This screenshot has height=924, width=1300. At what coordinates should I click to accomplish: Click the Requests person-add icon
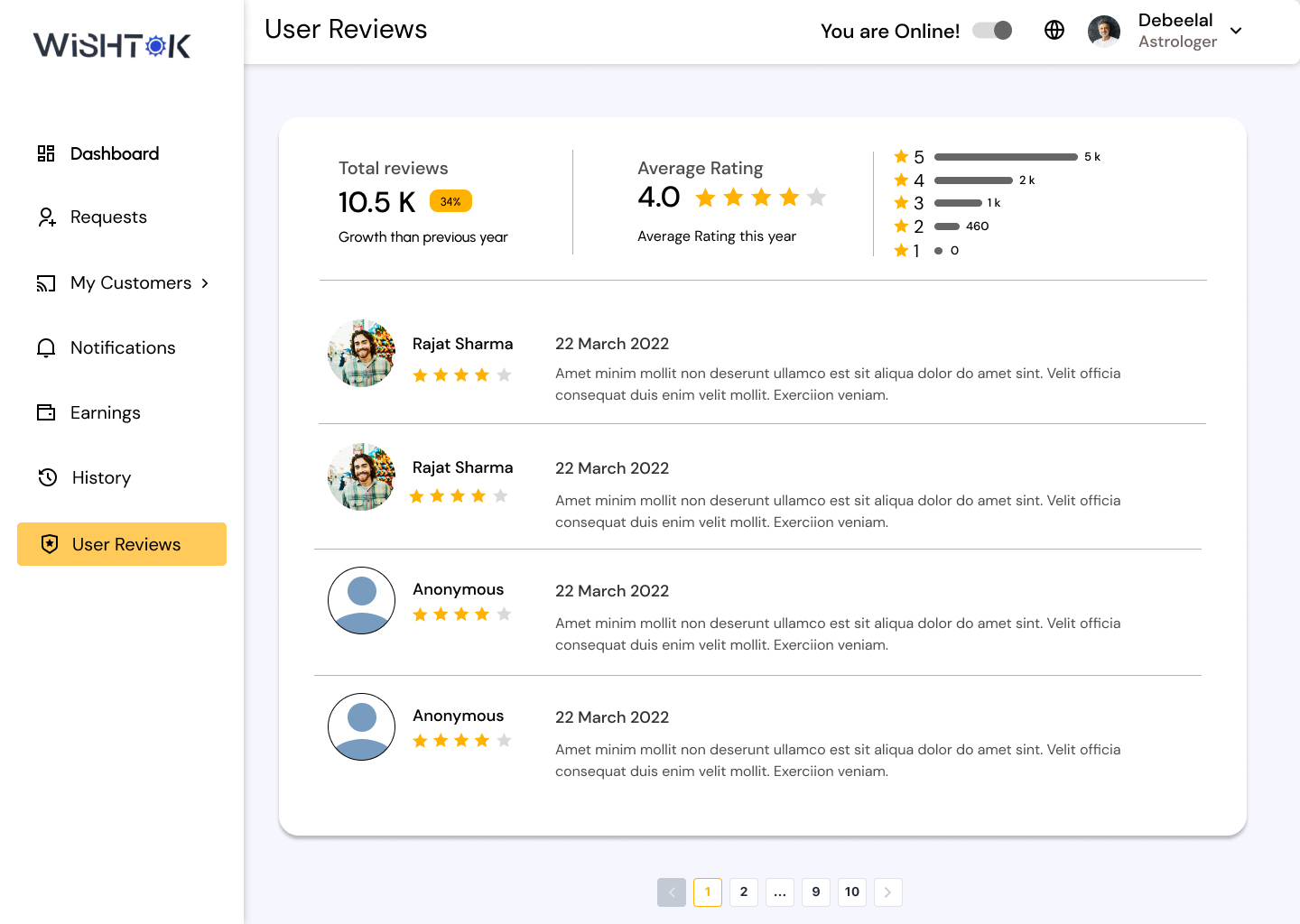click(x=47, y=217)
